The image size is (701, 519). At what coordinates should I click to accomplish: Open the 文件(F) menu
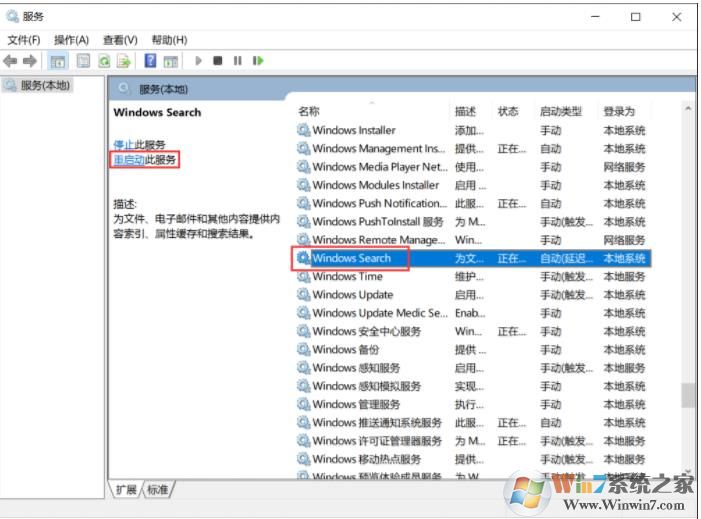click(x=24, y=40)
